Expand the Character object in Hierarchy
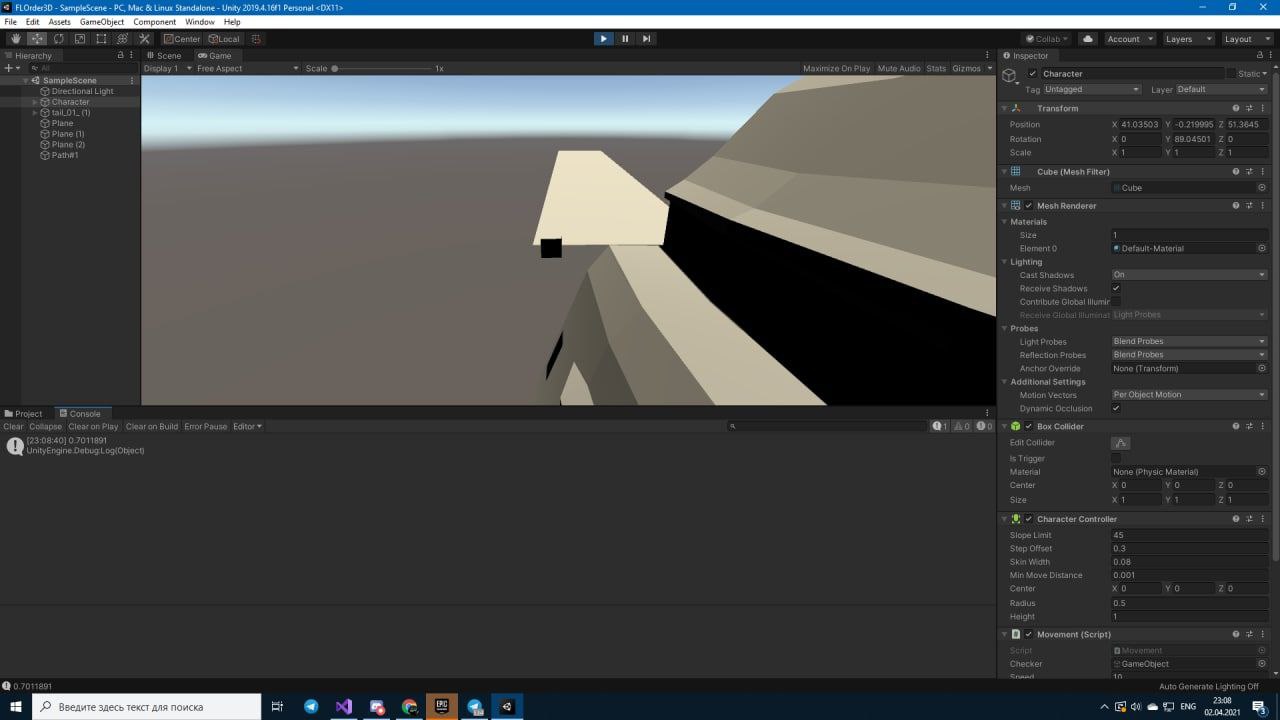This screenshot has width=1280, height=720. point(35,102)
